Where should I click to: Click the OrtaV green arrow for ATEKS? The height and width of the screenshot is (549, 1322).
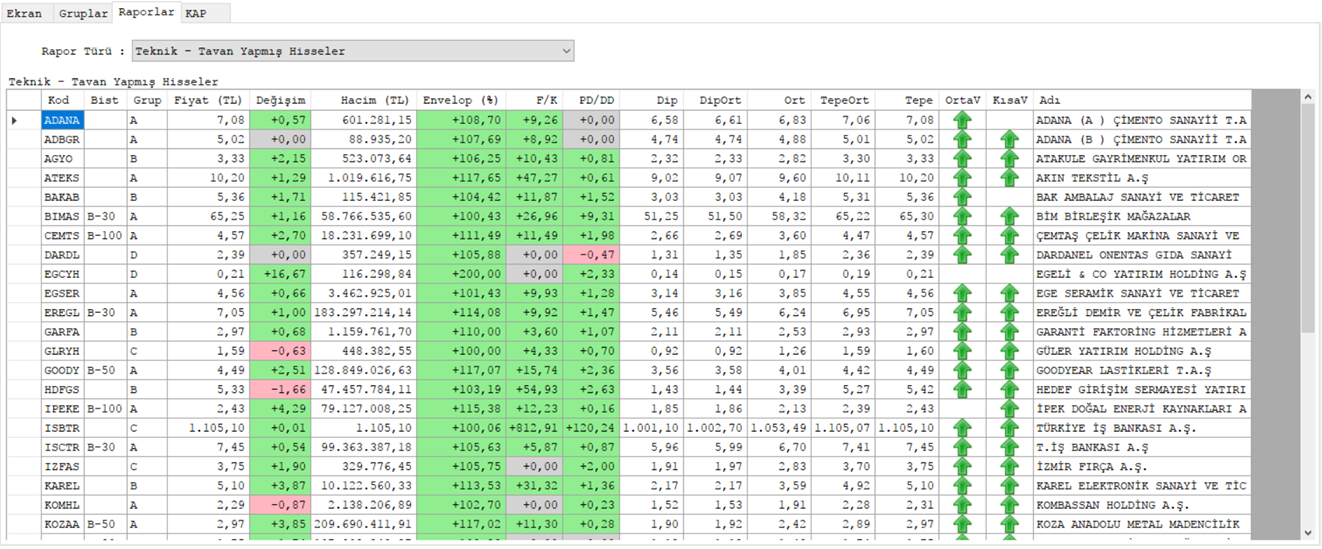point(962,178)
